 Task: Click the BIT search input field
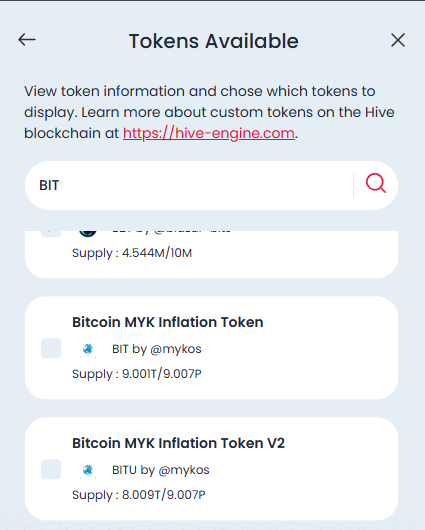189,186
